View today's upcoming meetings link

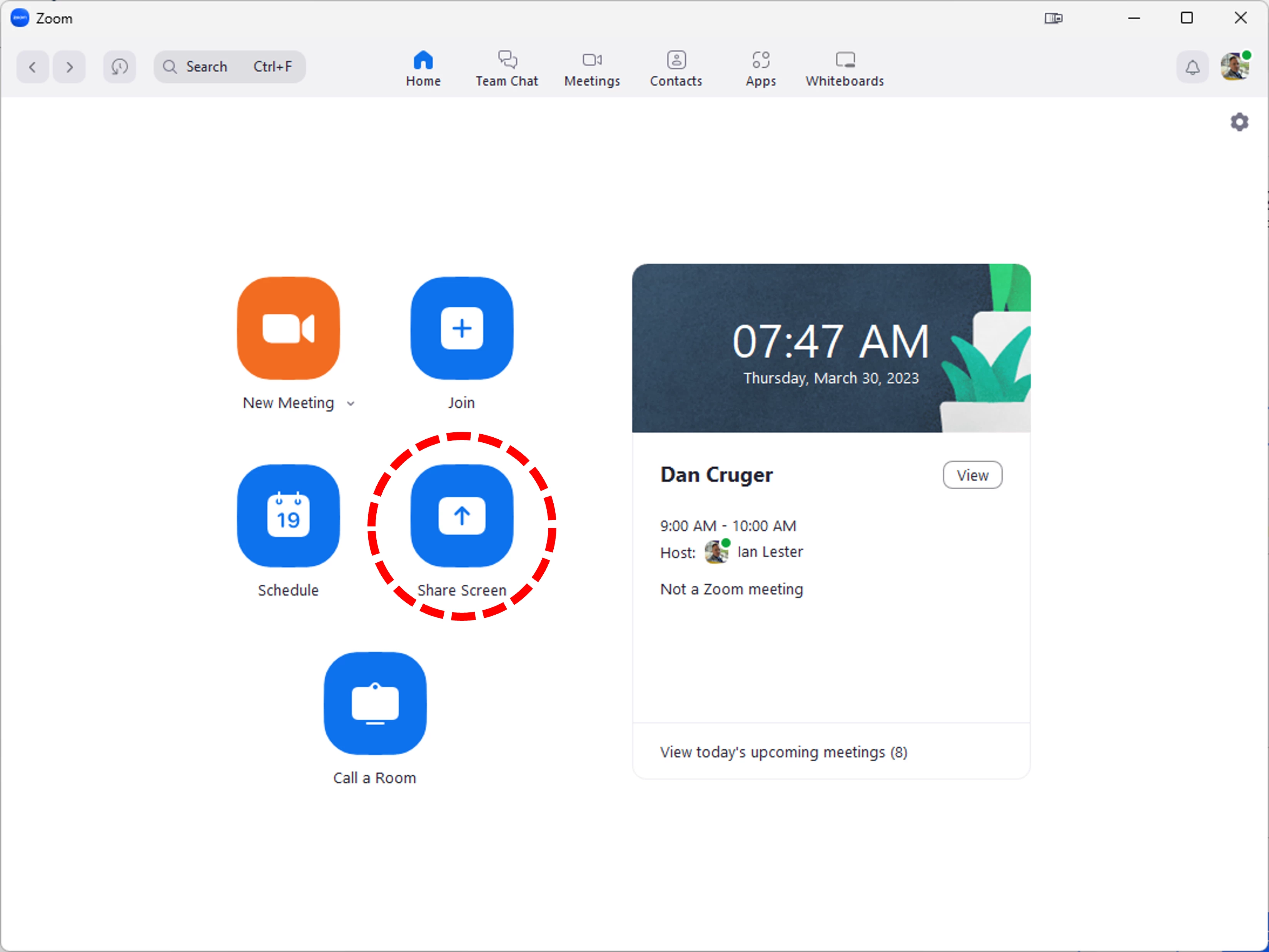coord(783,752)
